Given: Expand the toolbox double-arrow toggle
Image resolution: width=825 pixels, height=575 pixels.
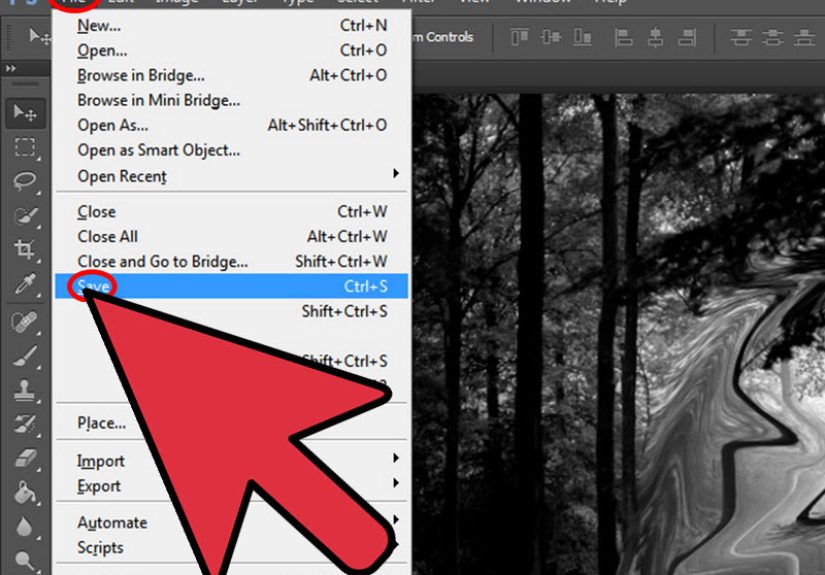Looking at the screenshot, I should [11, 68].
